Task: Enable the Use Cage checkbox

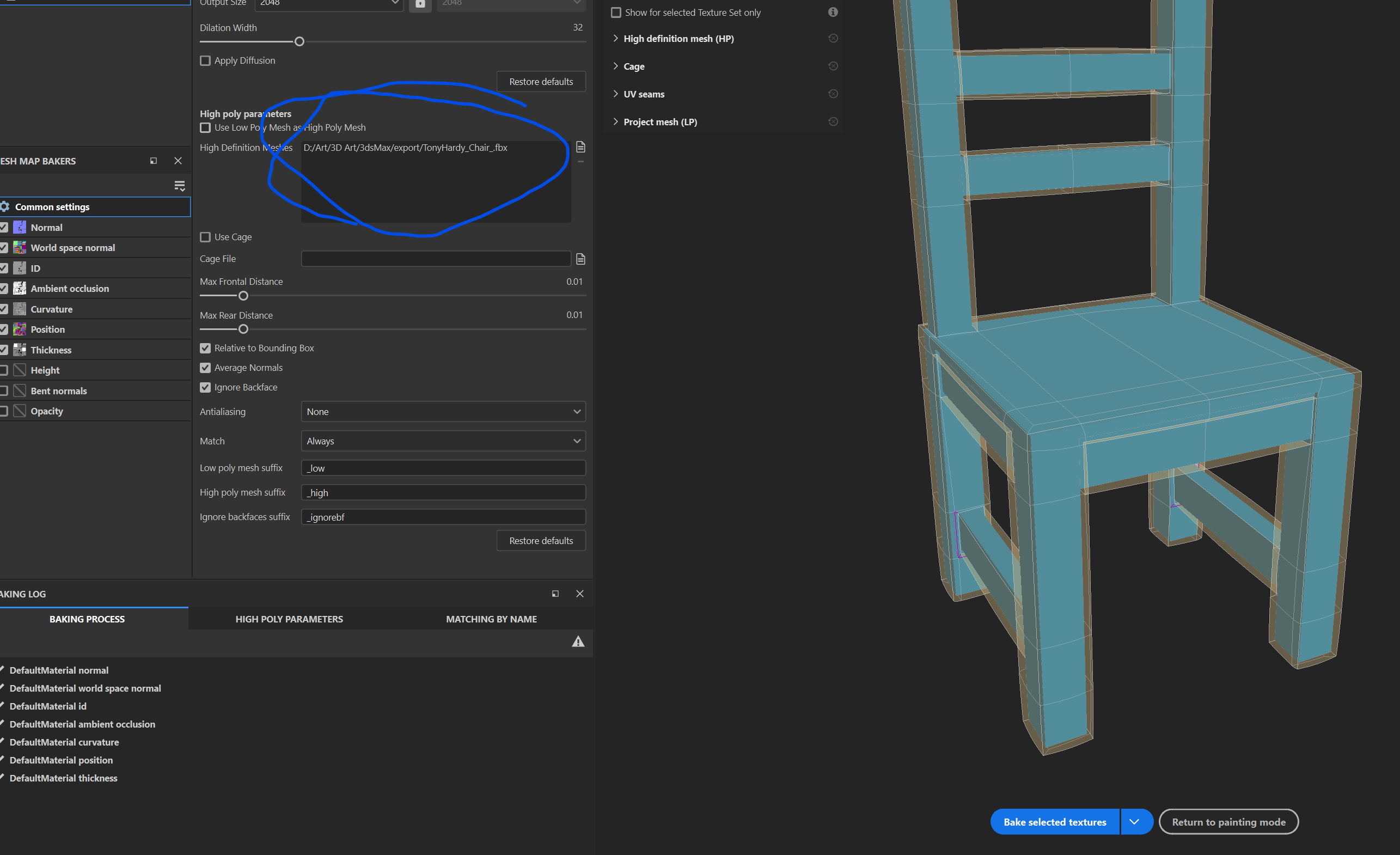Action: [205, 237]
